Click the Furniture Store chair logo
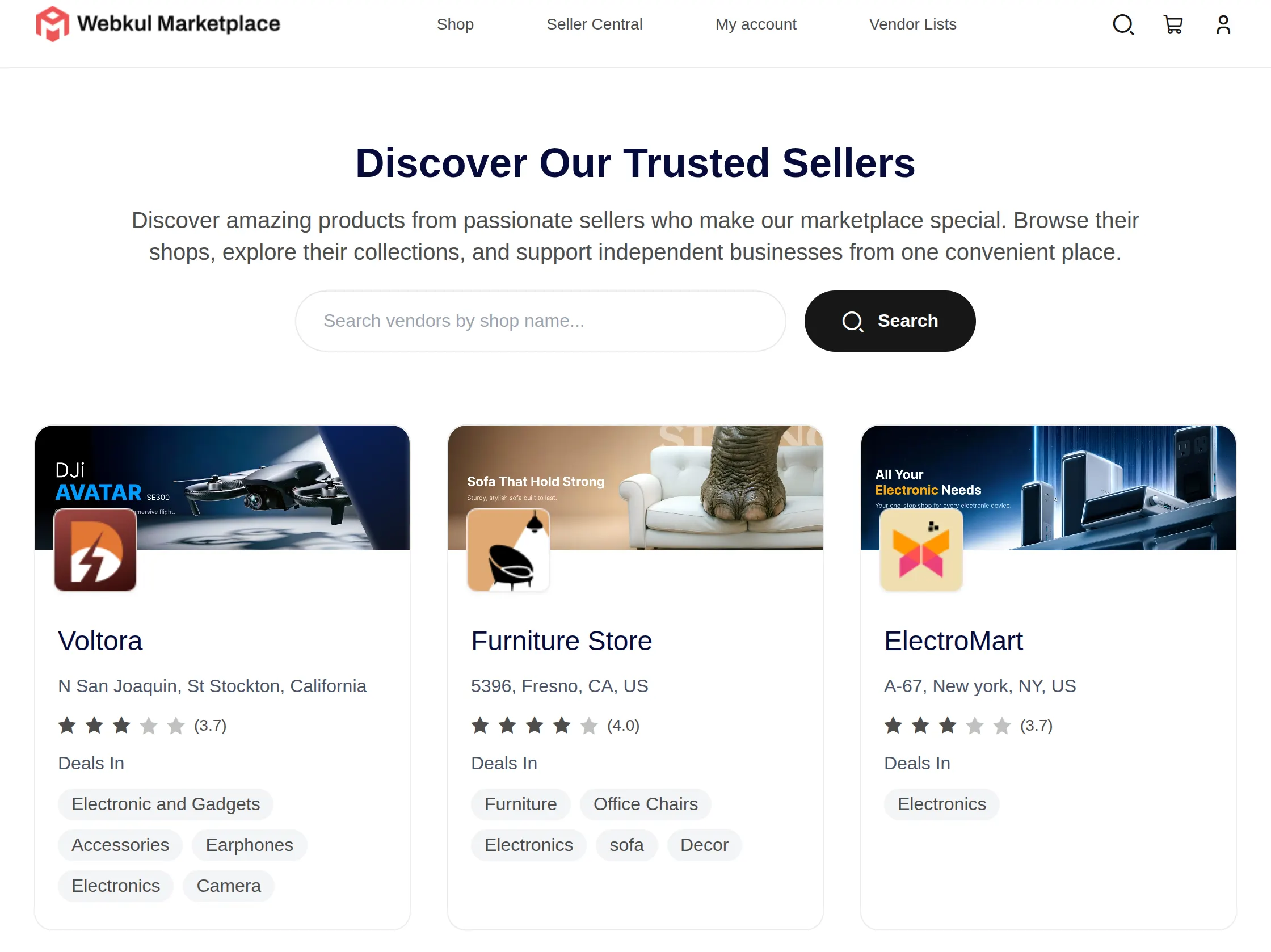The width and height of the screenshot is (1271, 952). pyautogui.click(x=508, y=550)
